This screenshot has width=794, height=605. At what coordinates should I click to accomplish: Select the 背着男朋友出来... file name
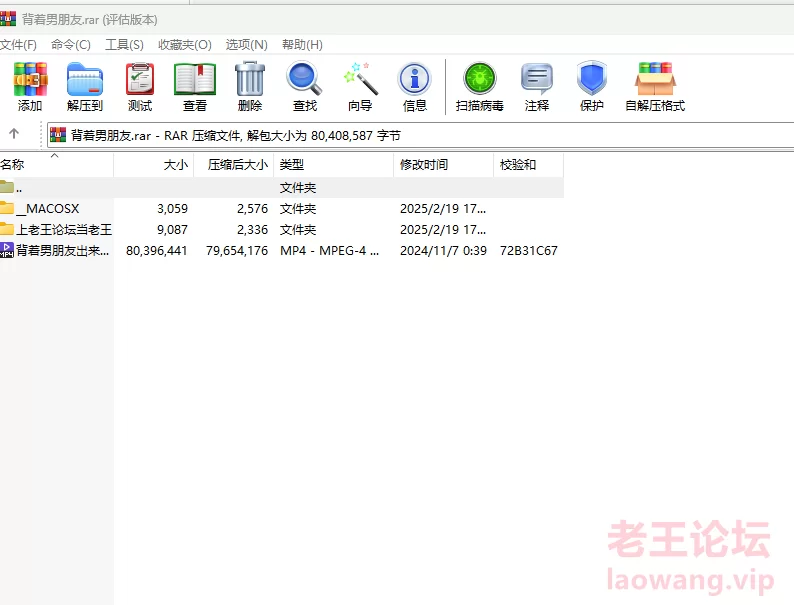coord(63,250)
